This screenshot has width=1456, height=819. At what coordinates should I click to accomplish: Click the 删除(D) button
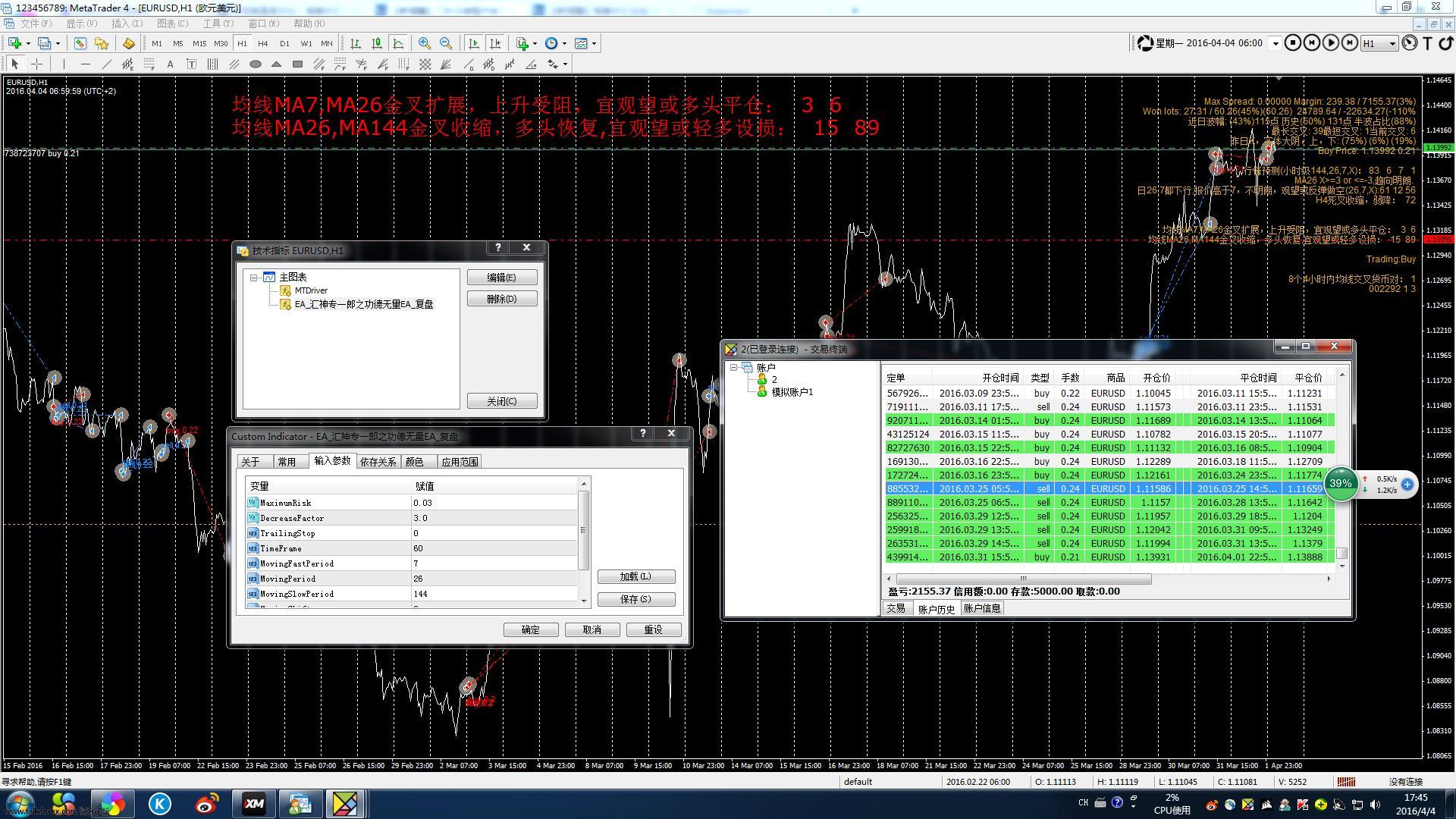click(x=502, y=299)
